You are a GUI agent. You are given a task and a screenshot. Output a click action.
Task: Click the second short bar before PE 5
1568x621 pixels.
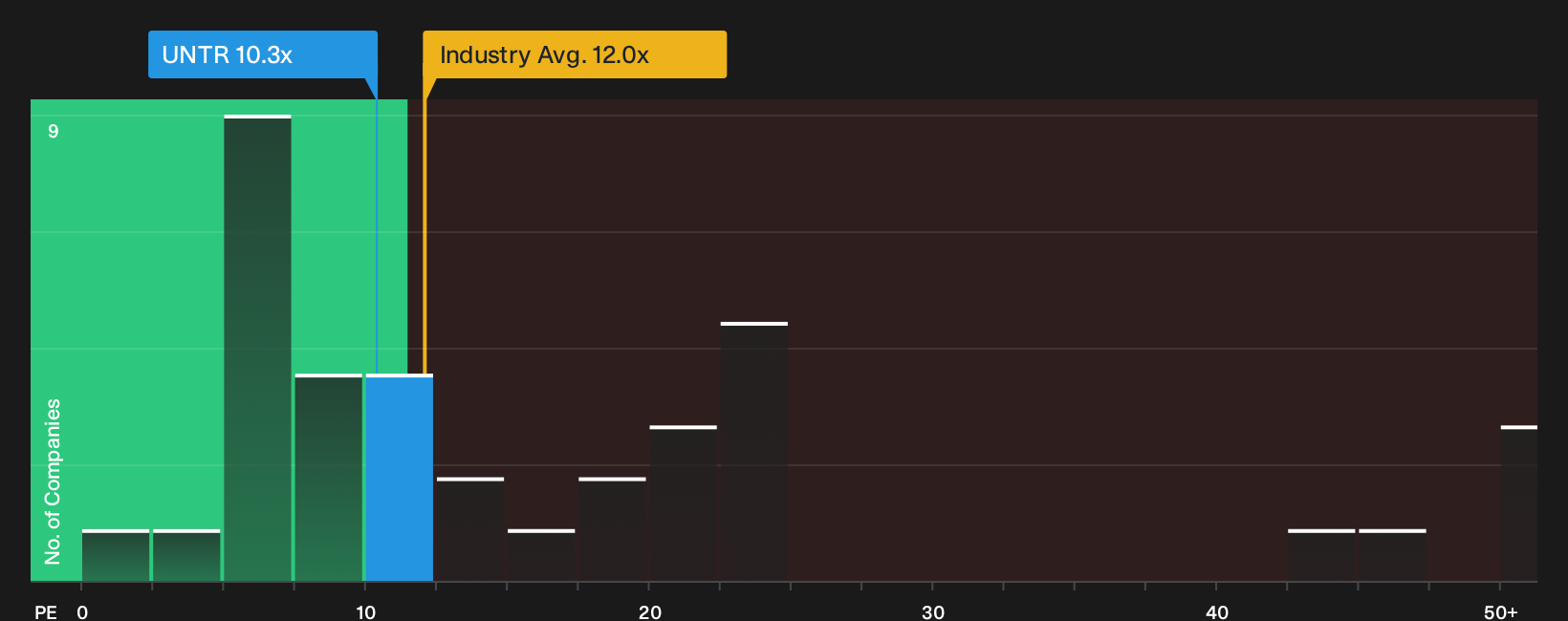pyautogui.click(x=186, y=555)
